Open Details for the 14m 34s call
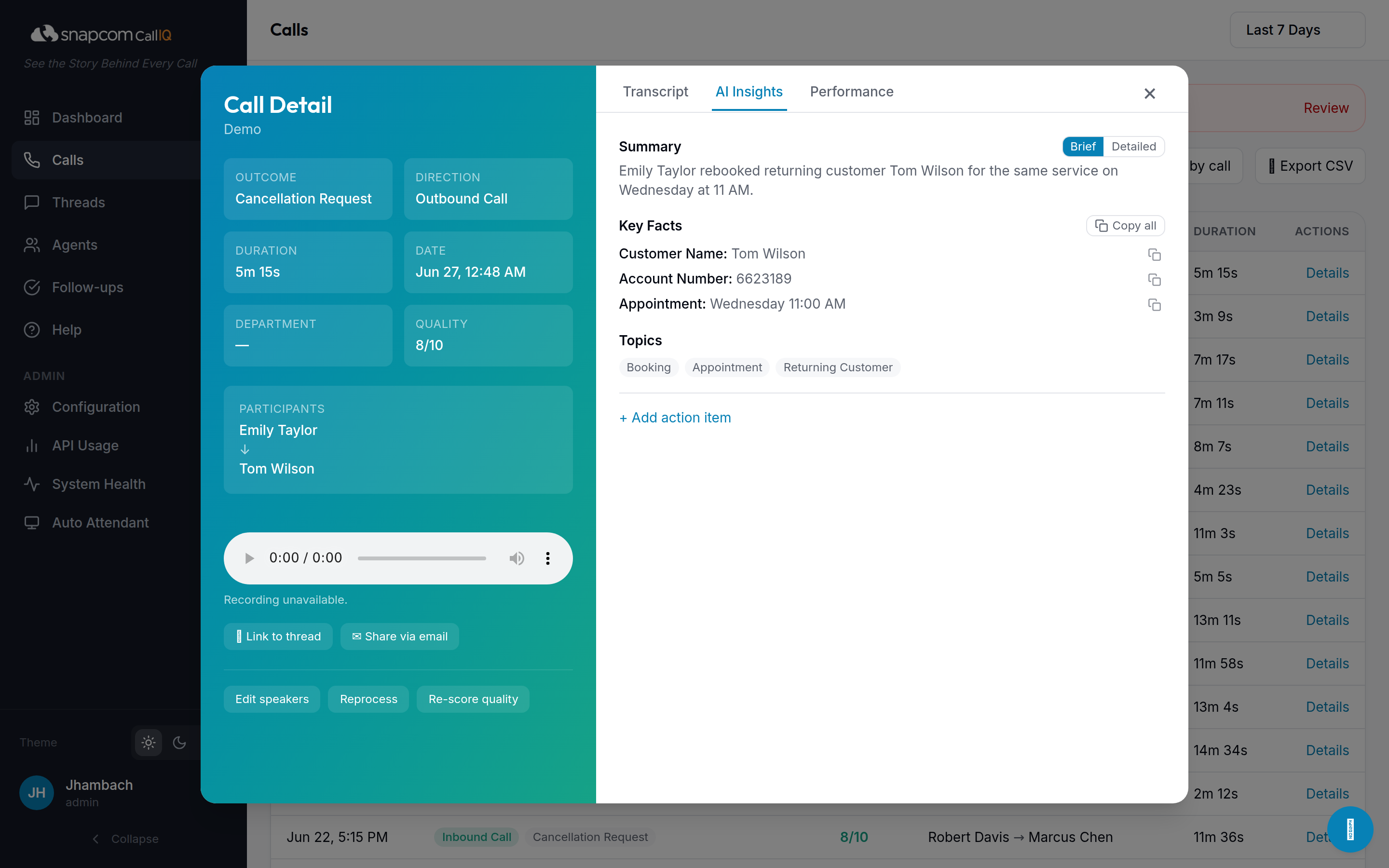Screen dimensions: 1389x868 [1327, 750]
